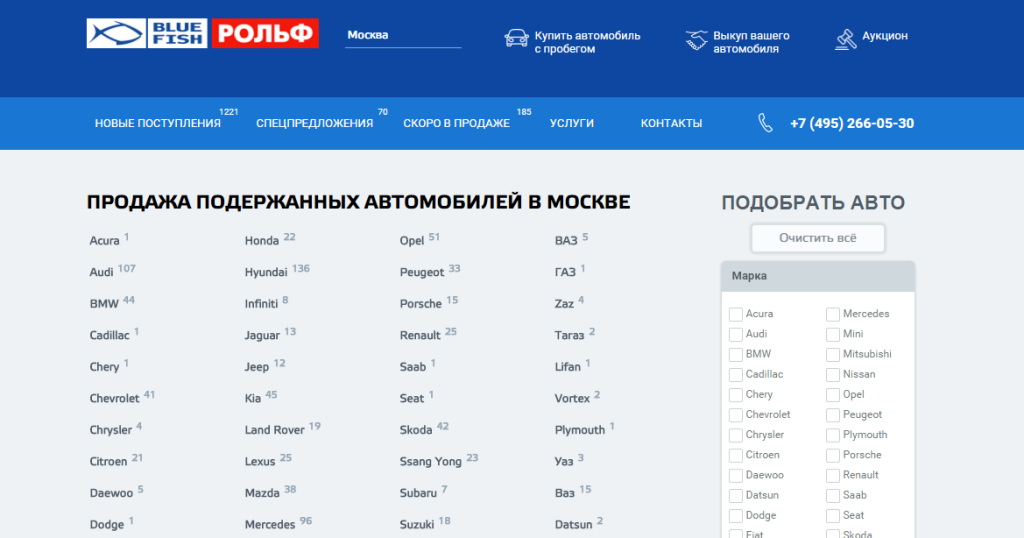This screenshot has width=1024, height=538.
Task: Open Porsche 15 brand link in list
Action: 429,303
